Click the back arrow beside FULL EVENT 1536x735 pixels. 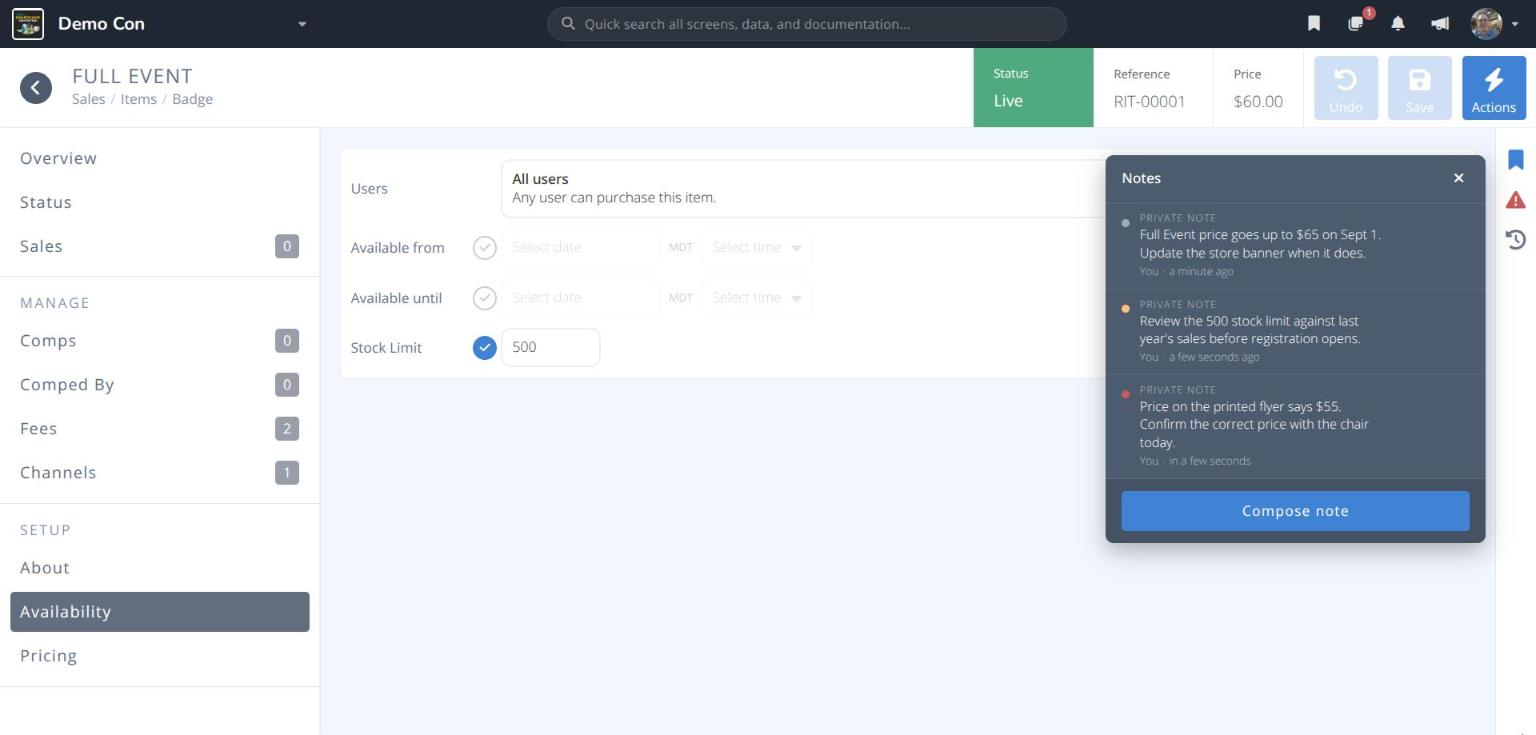click(x=36, y=88)
